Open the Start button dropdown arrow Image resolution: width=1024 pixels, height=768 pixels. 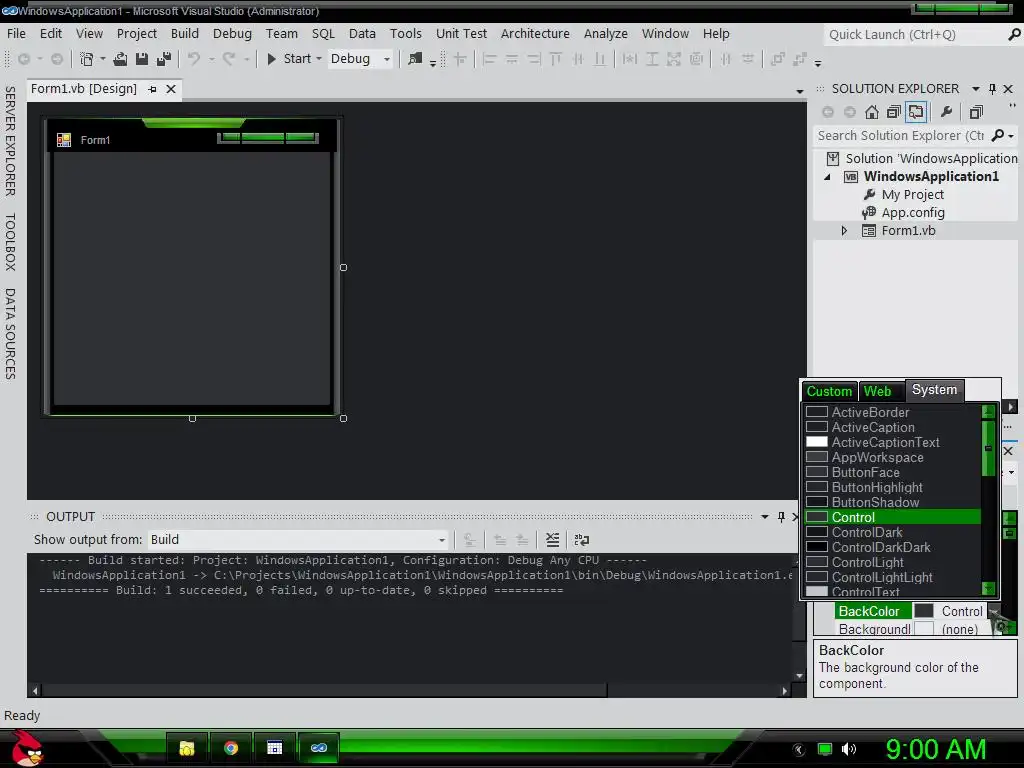pos(319,59)
